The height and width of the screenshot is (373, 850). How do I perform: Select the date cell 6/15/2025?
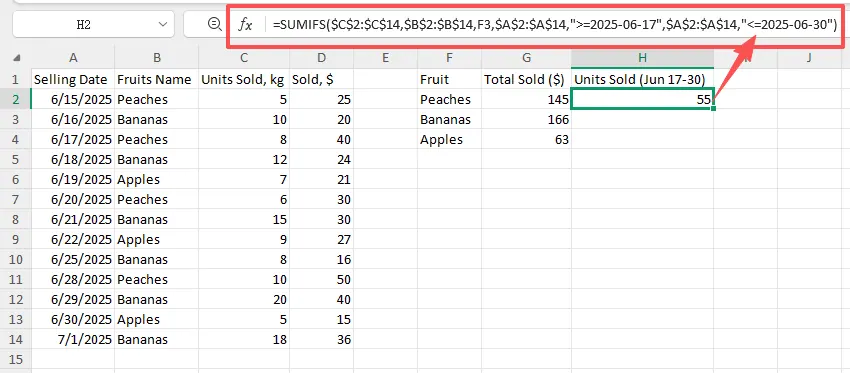coord(73,100)
